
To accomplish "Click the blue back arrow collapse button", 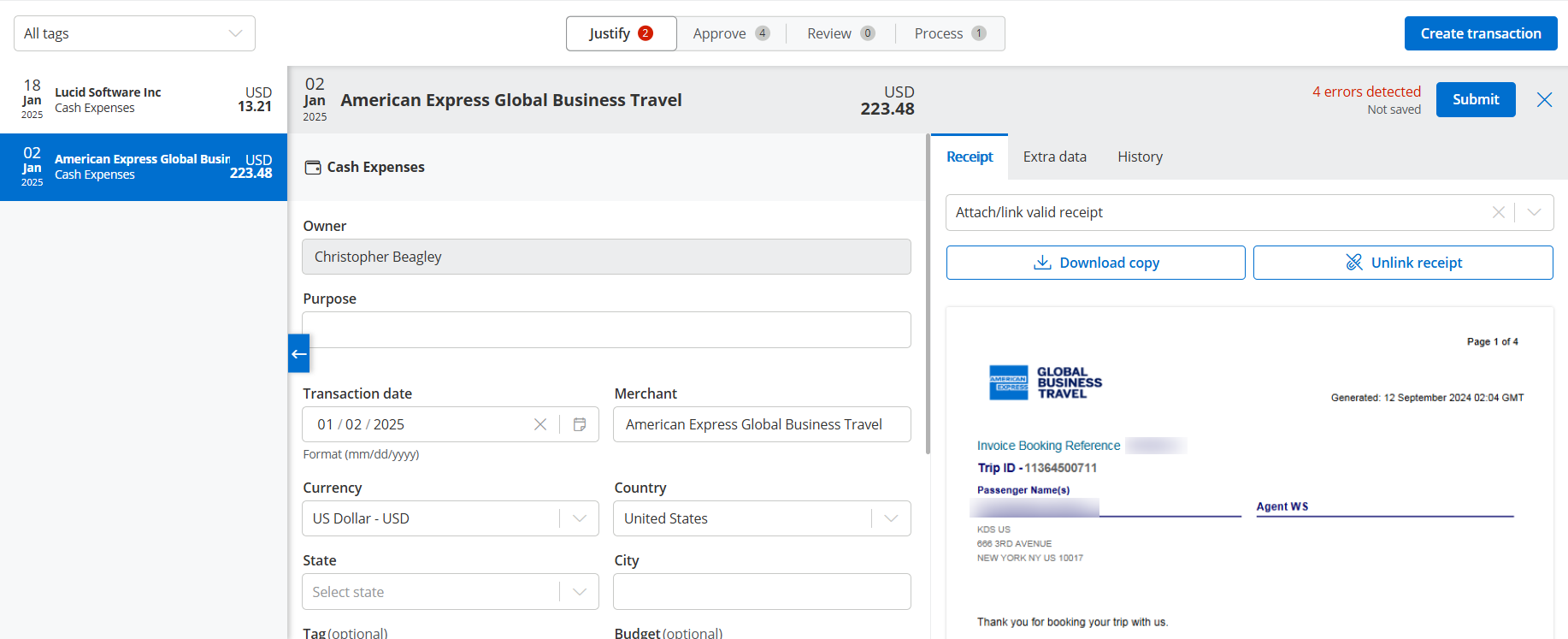I will tap(298, 353).
